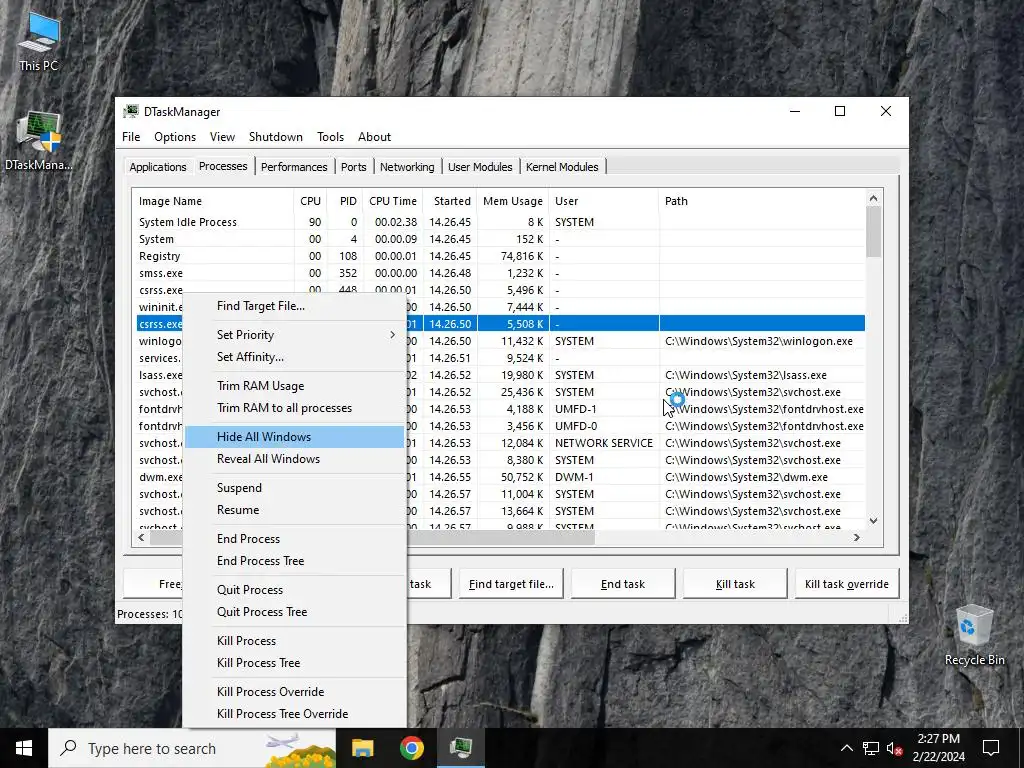This screenshot has height=768, width=1024.
Task: Open the Tools menu
Action: (x=330, y=136)
